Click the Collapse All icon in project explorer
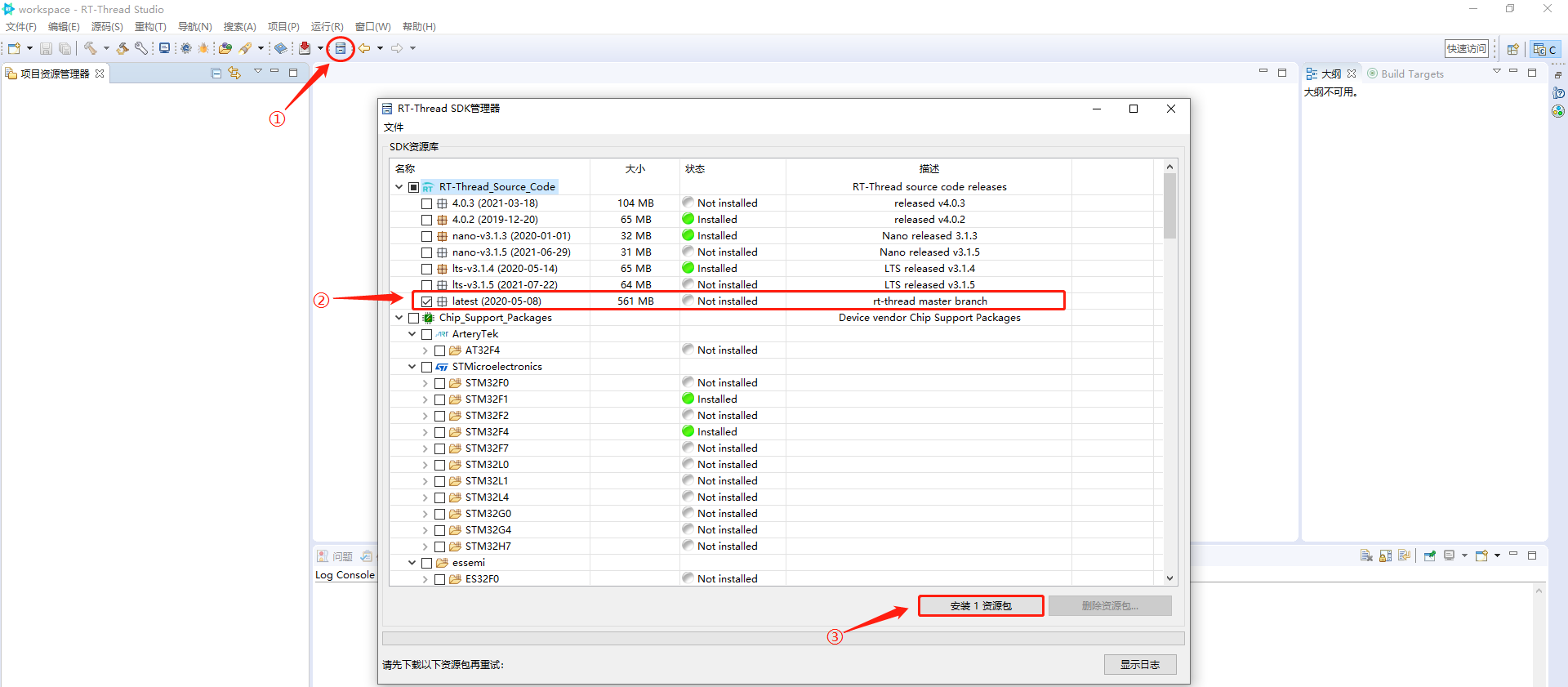The image size is (1568, 687). (216, 74)
